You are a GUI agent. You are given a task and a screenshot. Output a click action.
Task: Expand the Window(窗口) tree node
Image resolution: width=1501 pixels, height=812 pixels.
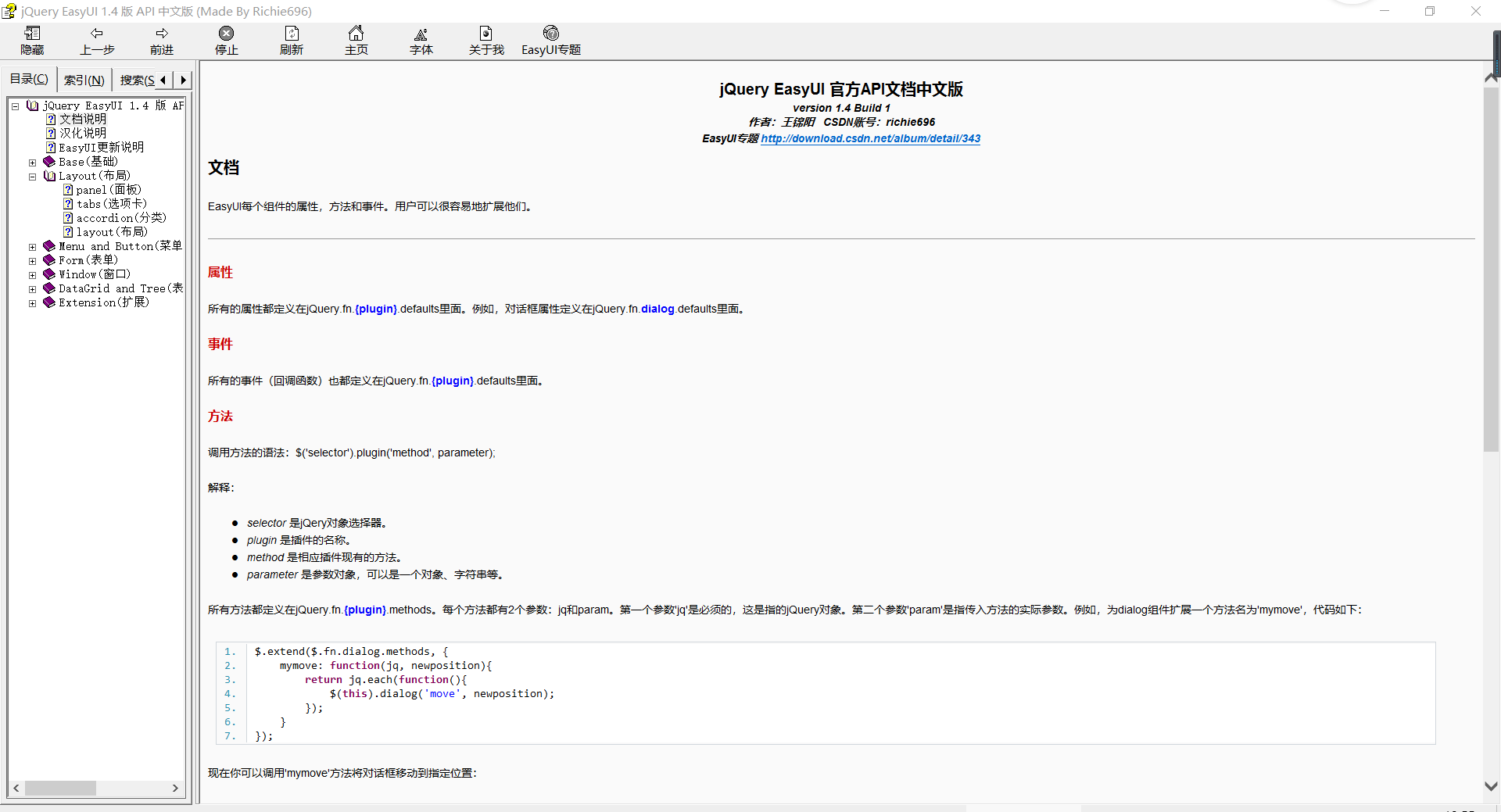pyautogui.click(x=32, y=275)
